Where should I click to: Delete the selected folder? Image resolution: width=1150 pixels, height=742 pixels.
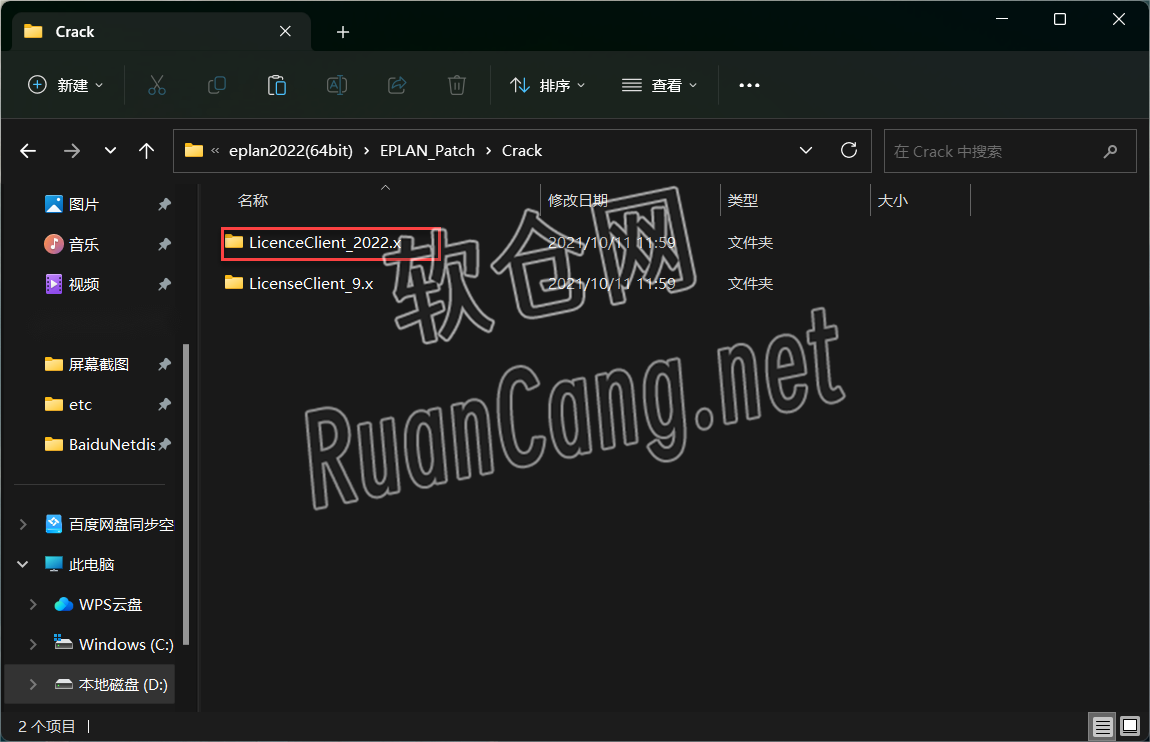pyautogui.click(x=457, y=85)
